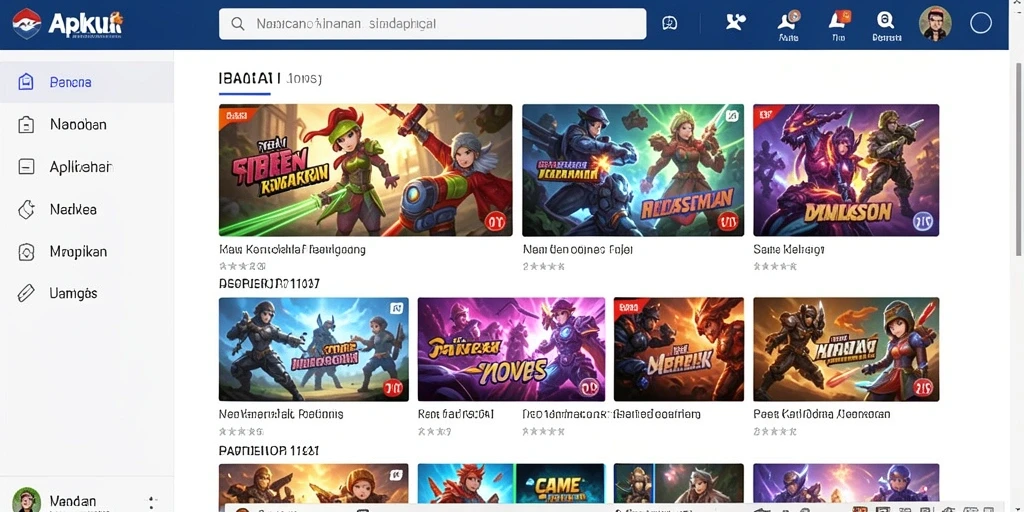This screenshot has width=1024, height=512.
Task: Open the 'Fibeen' green-hat heroine game thumbnail
Action: (x=365, y=170)
